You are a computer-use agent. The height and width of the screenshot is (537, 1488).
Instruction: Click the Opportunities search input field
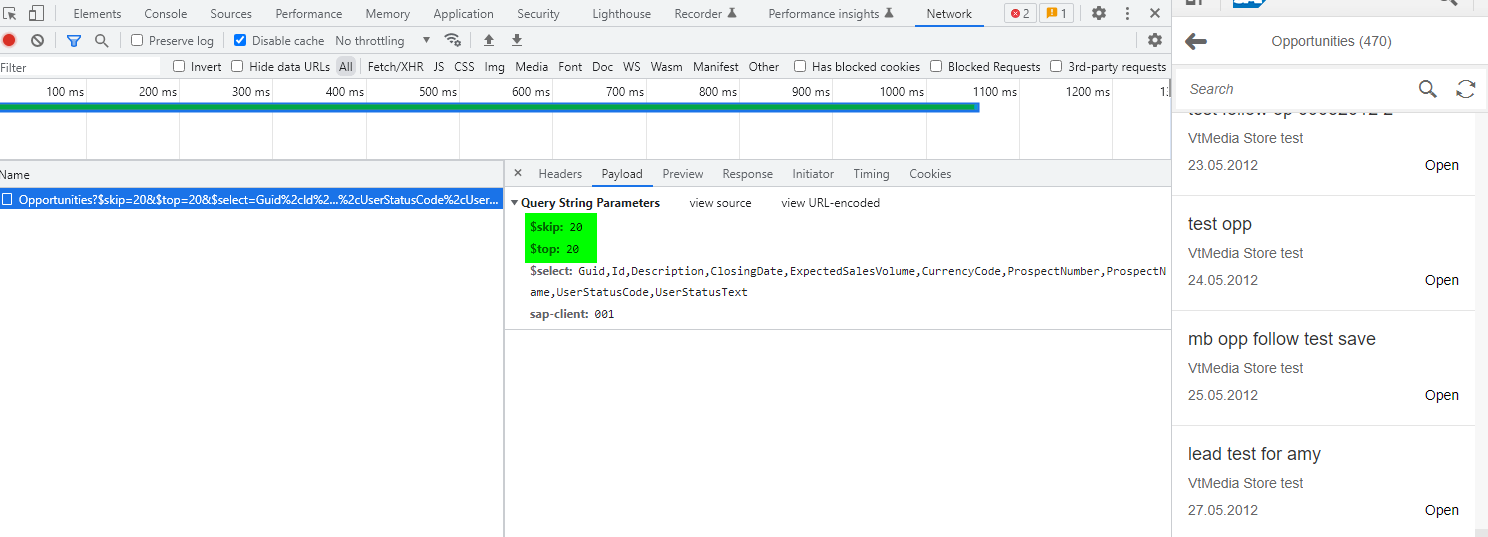(x=1295, y=89)
